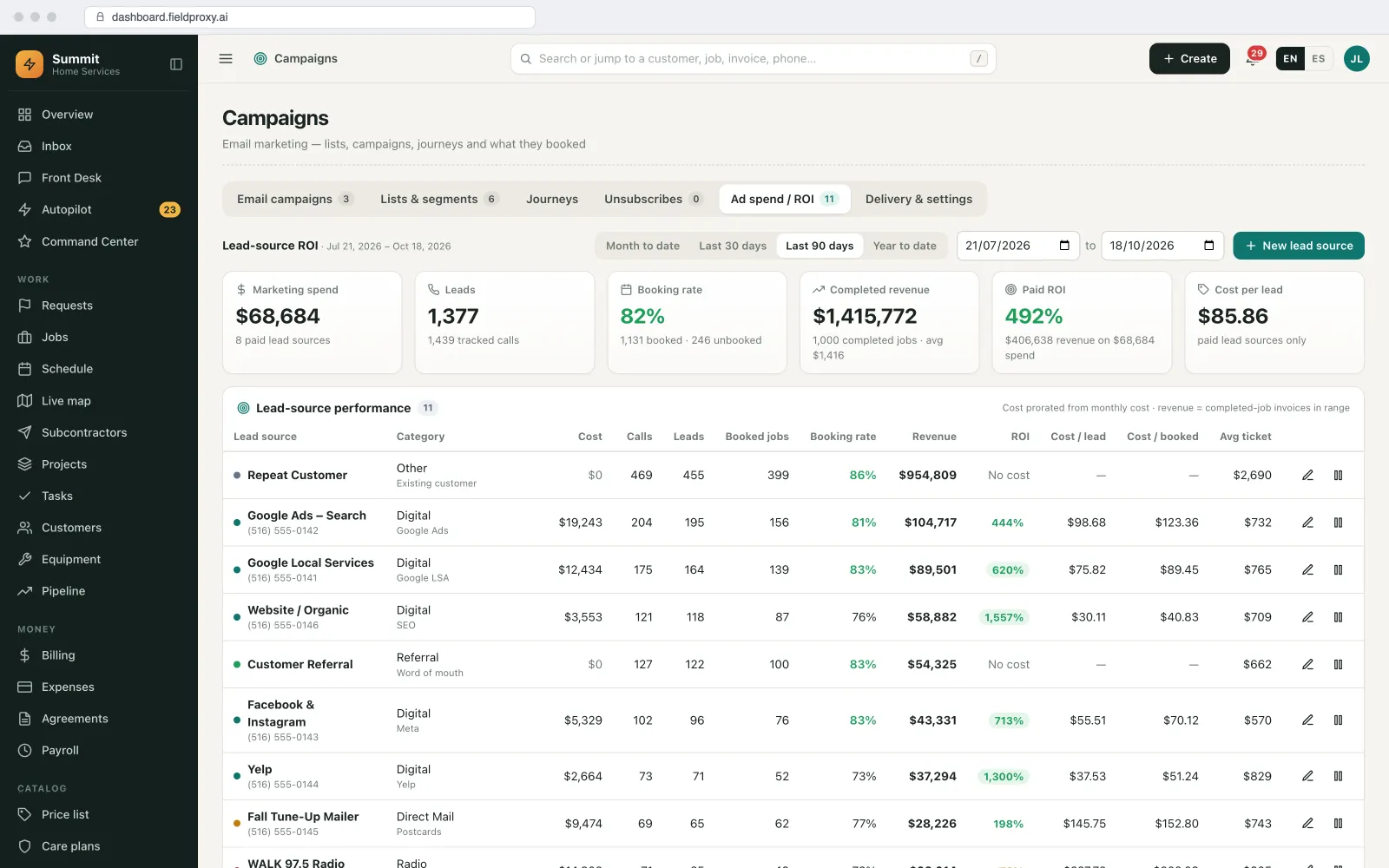
Task: Open notifications bell with 29 badge
Action: click(x=1252, y=59)
